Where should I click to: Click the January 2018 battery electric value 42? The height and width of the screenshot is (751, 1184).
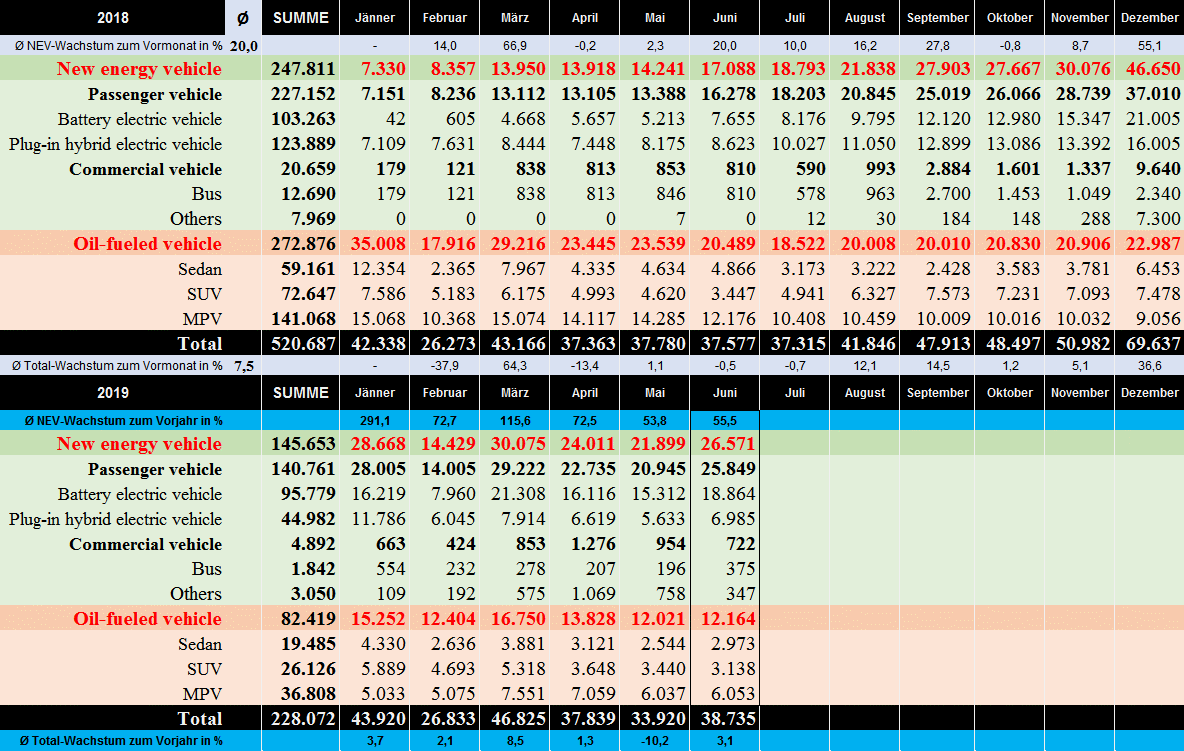pos(396,119)
